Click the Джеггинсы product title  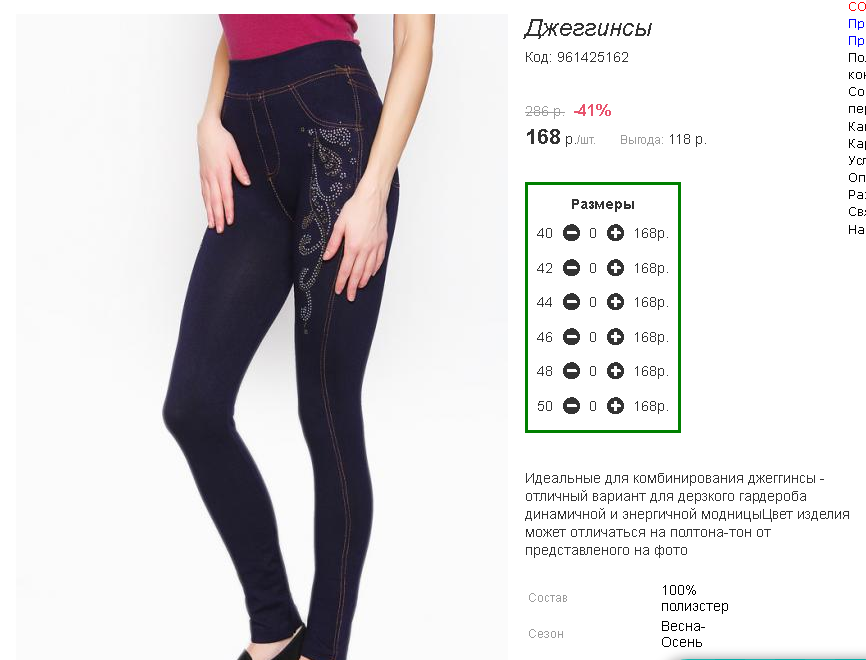pyautogui.click(x=588, y=28)
